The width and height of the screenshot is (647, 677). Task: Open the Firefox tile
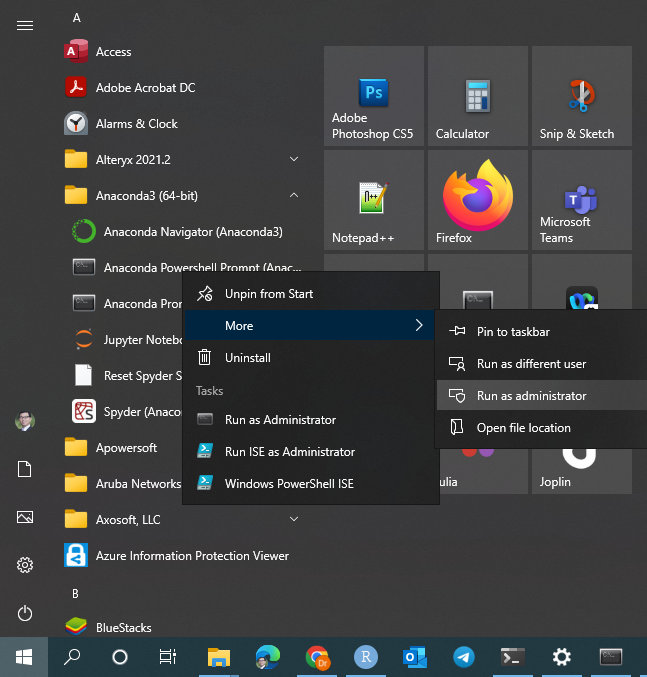click(478, 200)
